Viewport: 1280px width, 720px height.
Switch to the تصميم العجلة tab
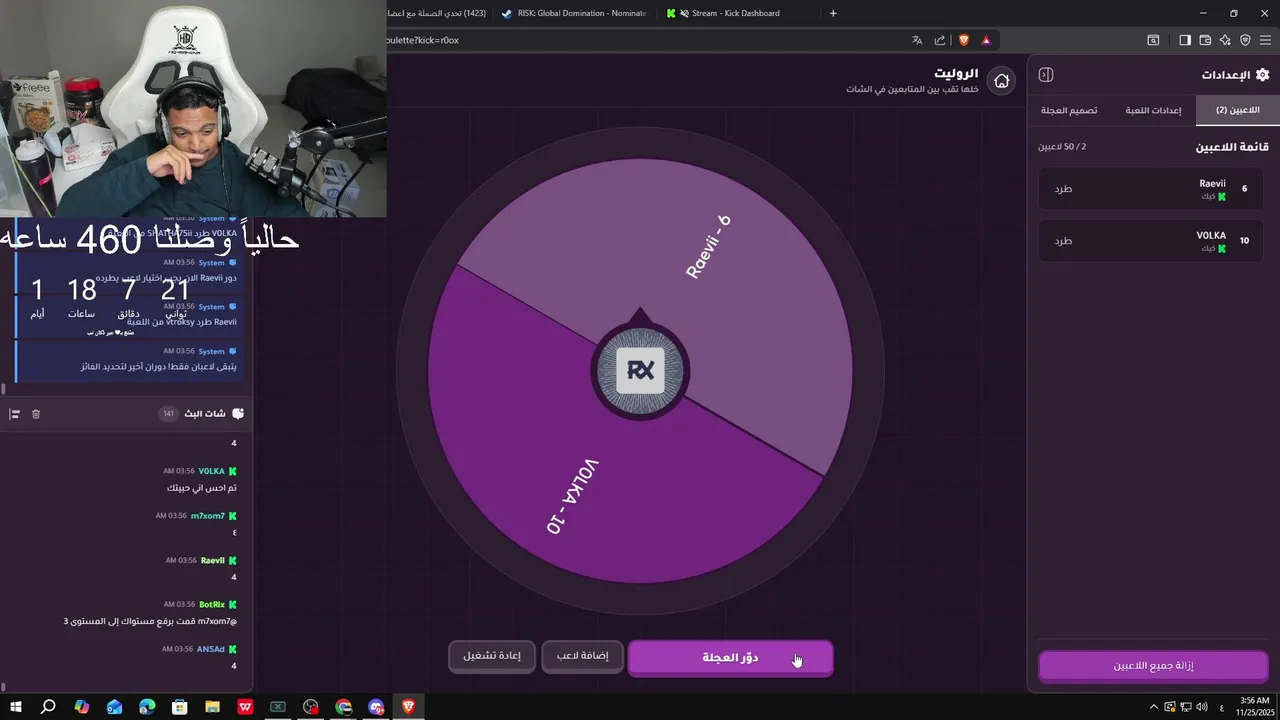tap(1069, 110)
